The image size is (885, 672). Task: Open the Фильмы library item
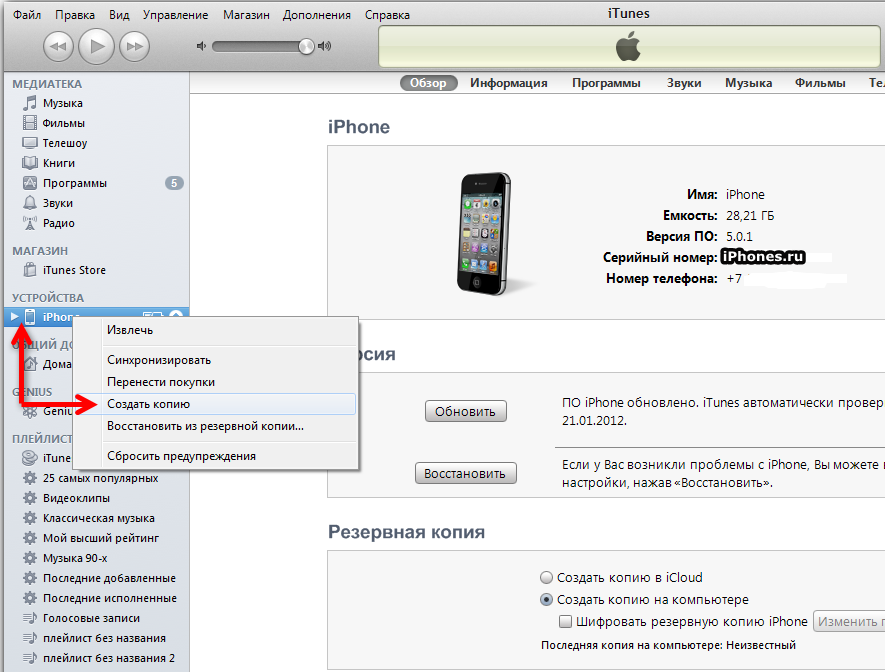pyautogui.click(x=64, y=123)
